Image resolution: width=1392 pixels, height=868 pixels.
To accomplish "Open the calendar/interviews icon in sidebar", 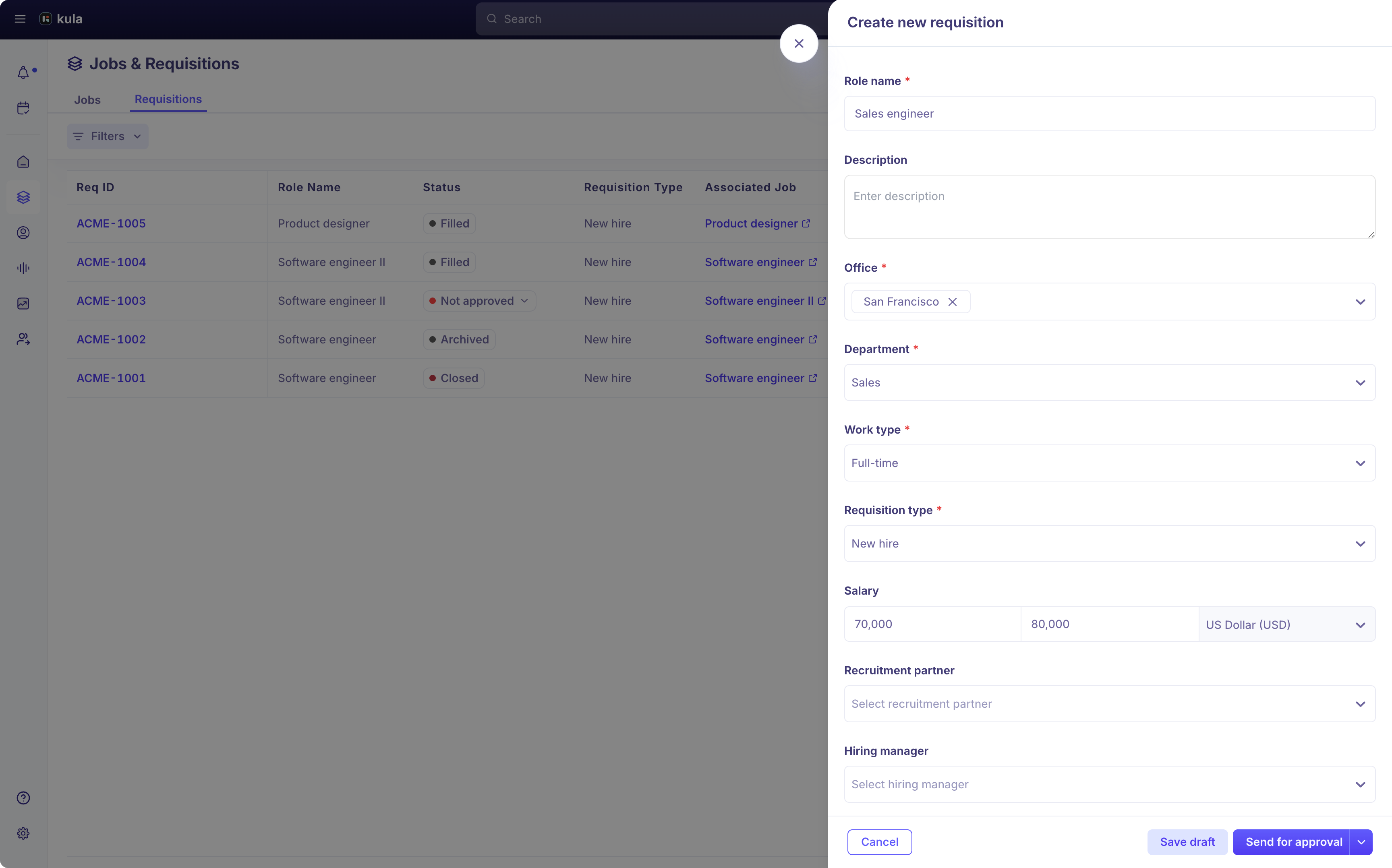I will [x=23, y=107].
